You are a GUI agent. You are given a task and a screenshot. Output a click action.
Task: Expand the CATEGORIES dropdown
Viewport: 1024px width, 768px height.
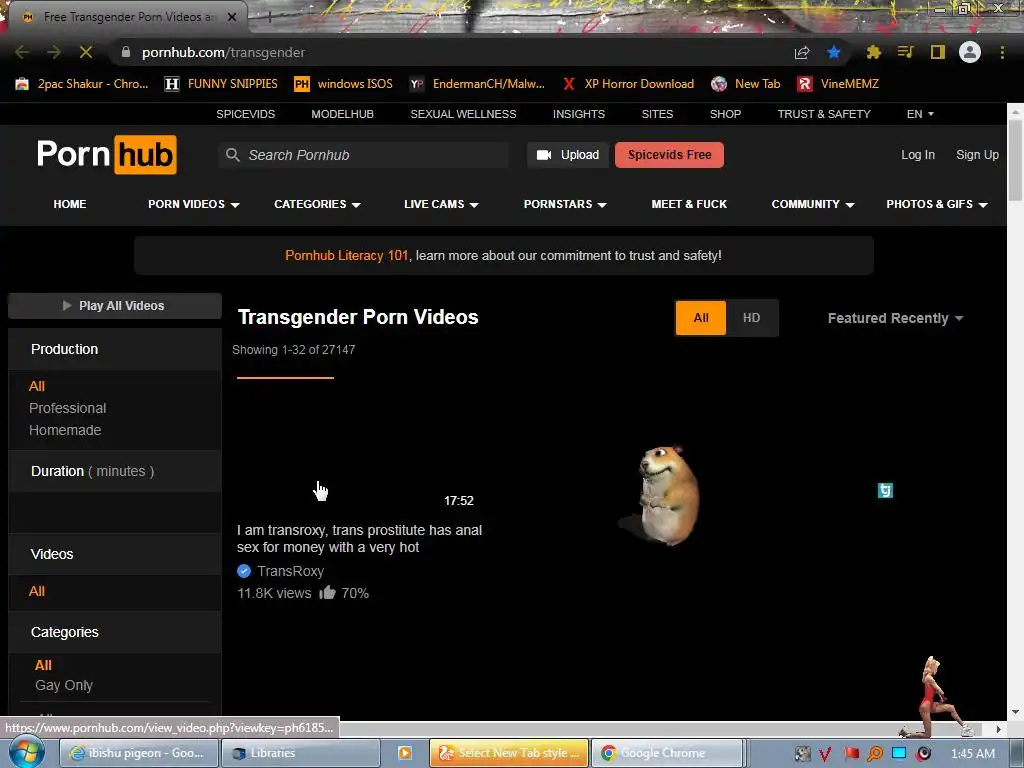pos(317,204)
